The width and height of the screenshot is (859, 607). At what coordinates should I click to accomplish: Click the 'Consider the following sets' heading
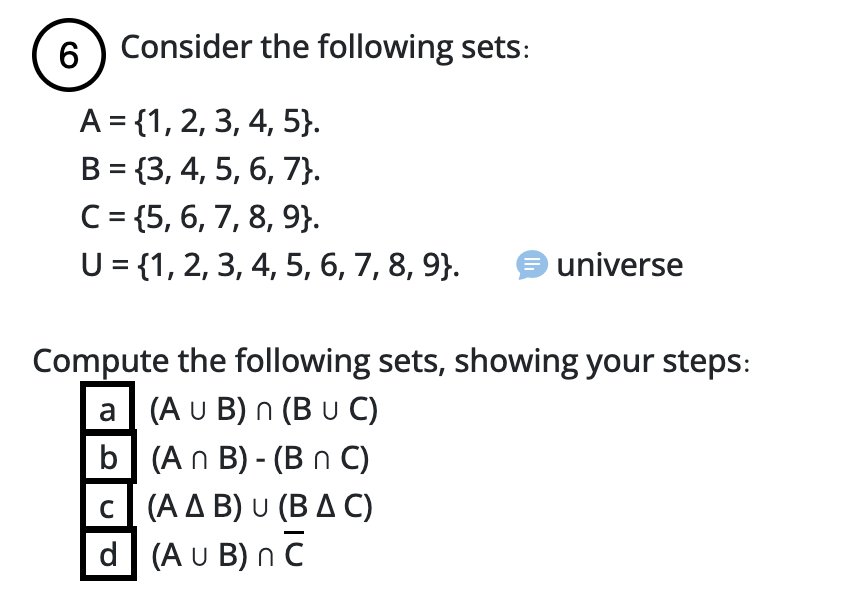pyautogui.click(x=325, y=48)
